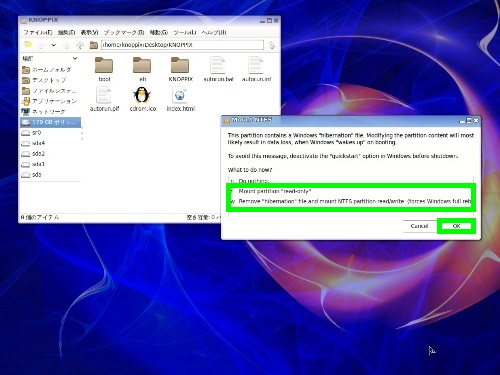Click the go icon beside the path field
This screenshot has height=375, width=500.
272,45
